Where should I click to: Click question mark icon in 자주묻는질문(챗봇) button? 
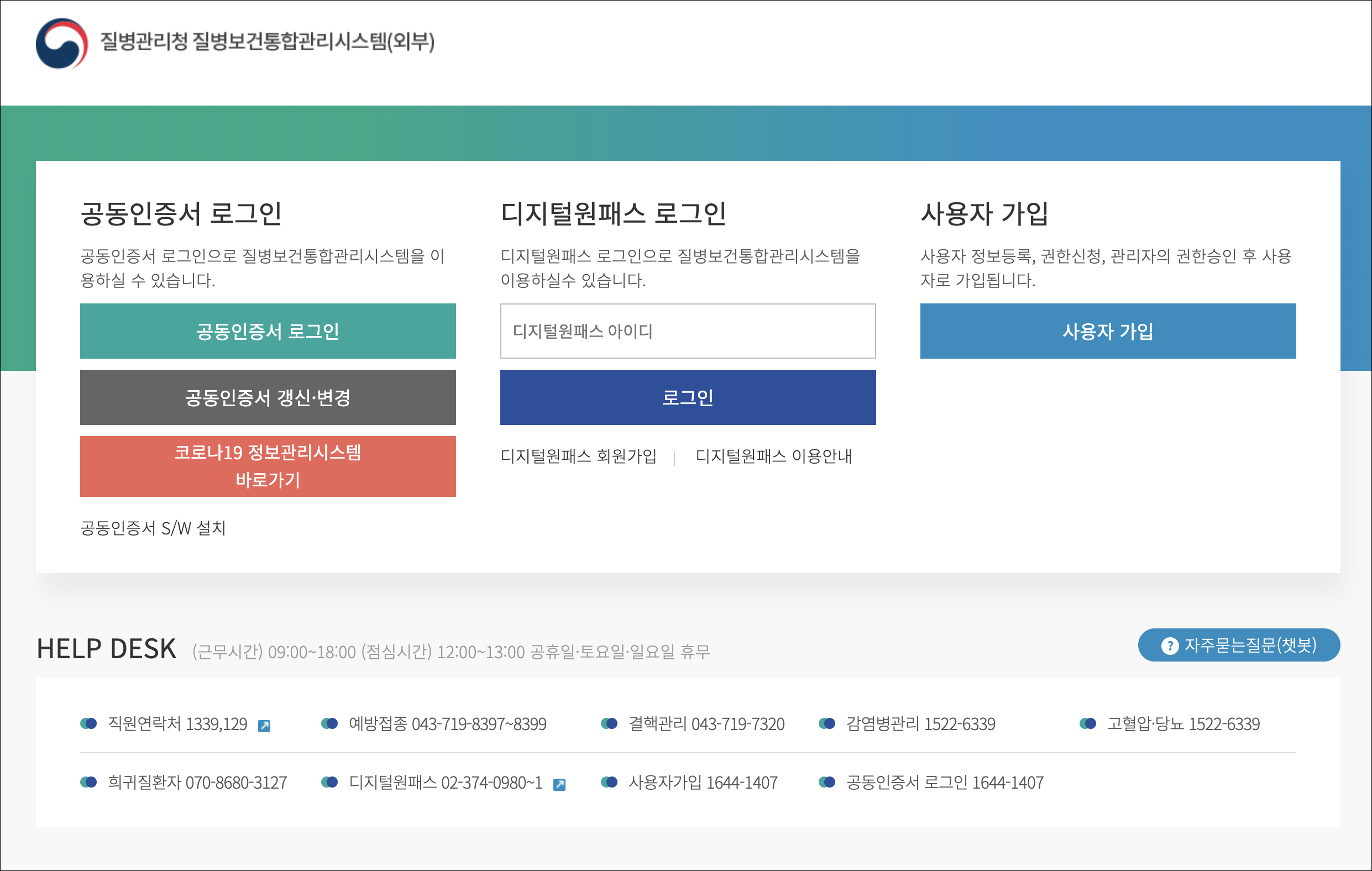[x=1170, y=646]
